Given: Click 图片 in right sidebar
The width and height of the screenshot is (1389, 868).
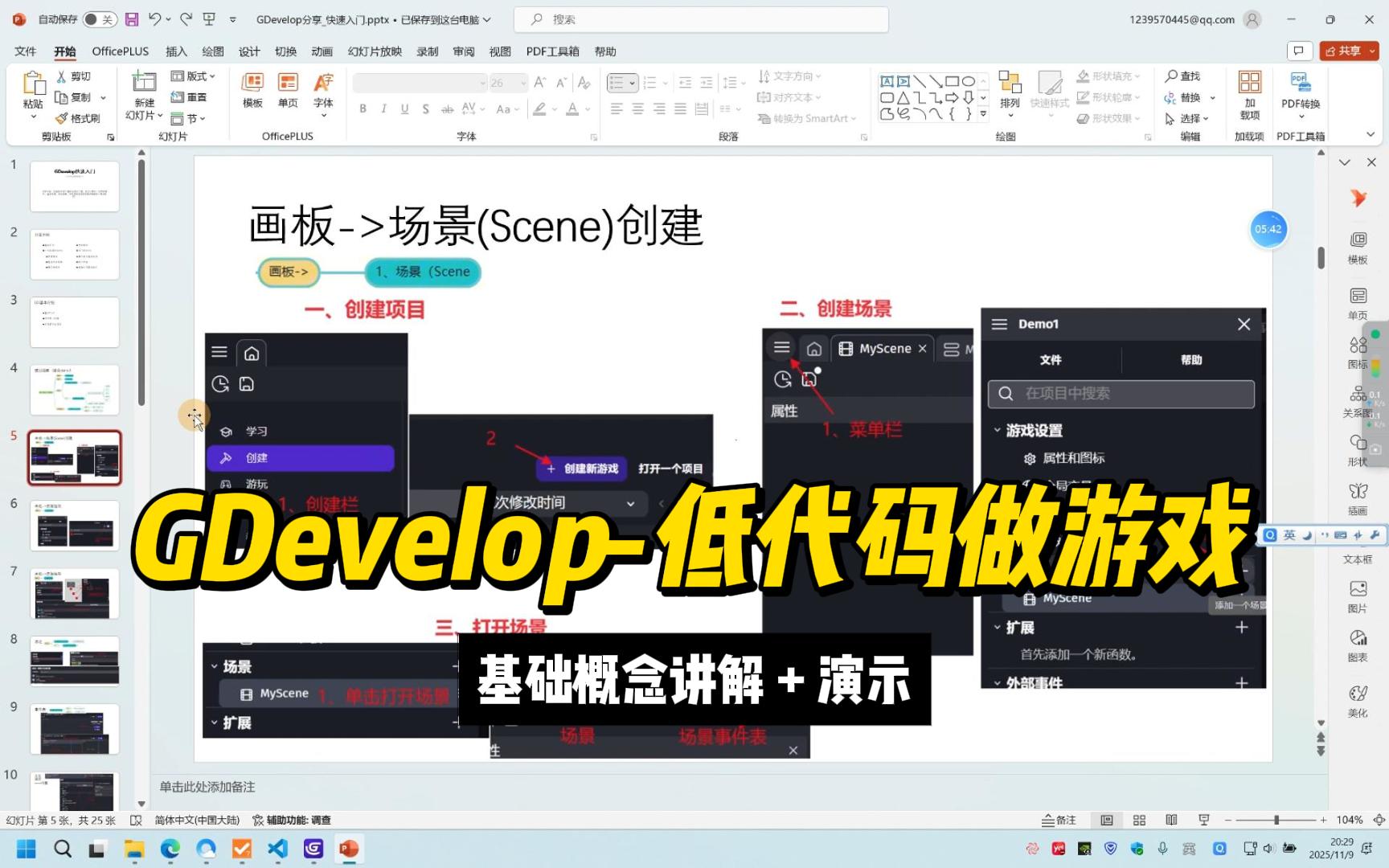Looking at the screenshot, I should [1358, 596].
